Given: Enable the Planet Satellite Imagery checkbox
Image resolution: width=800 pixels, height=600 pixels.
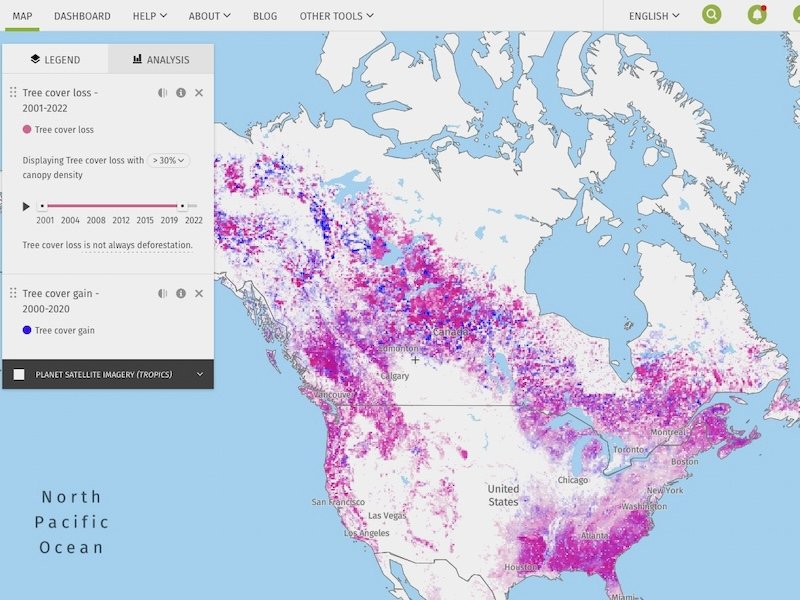Looking at the screenshot, I should tap(20, 375).
